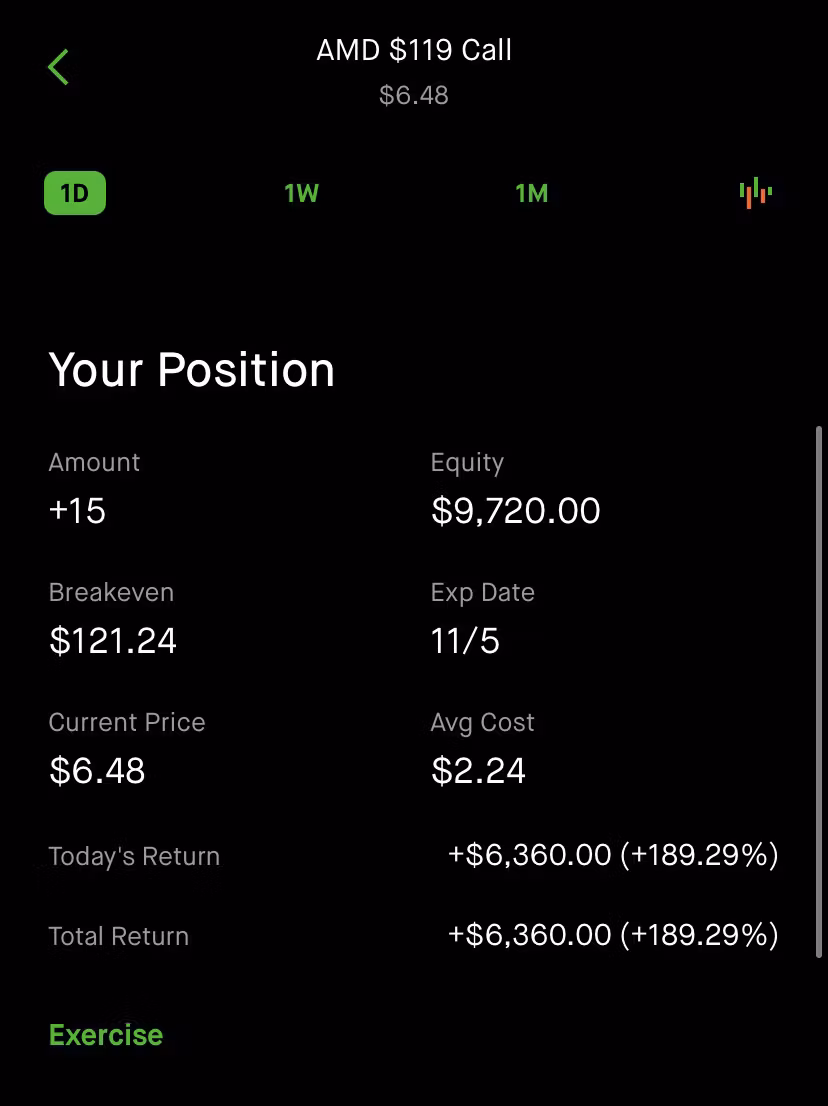Tap the Total Return label
Screen dimensions: 828x1106
click(118, 936)
